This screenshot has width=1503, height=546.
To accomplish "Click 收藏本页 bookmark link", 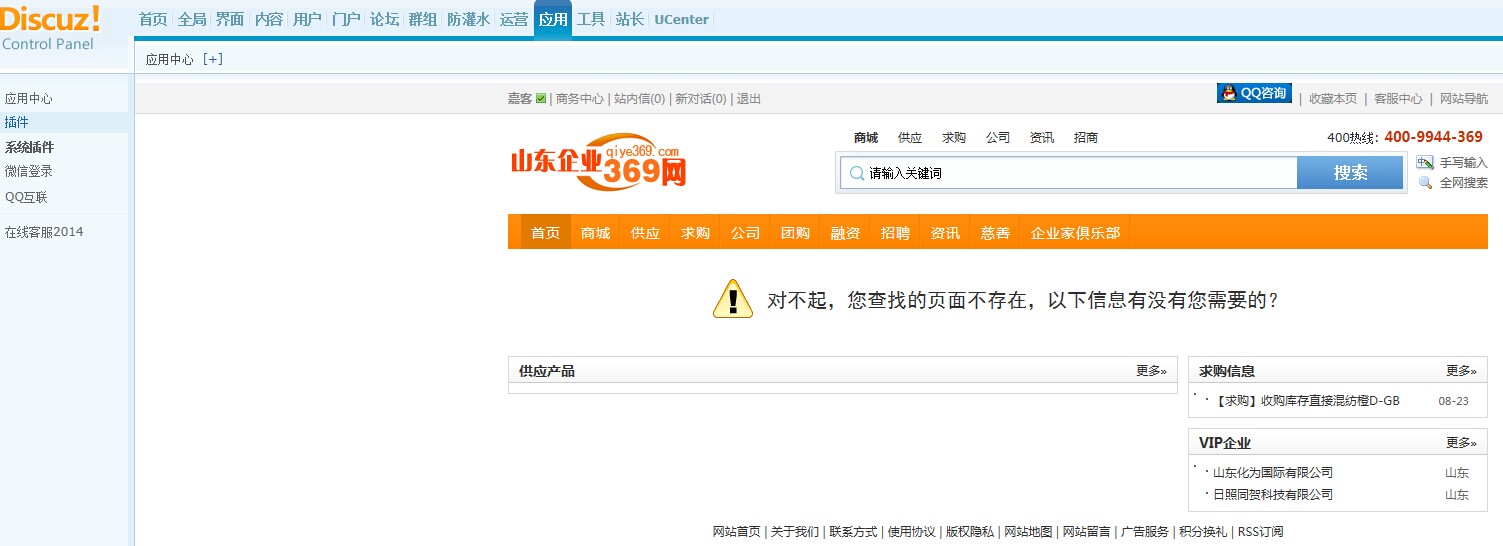I will (x=1334, y=98).
